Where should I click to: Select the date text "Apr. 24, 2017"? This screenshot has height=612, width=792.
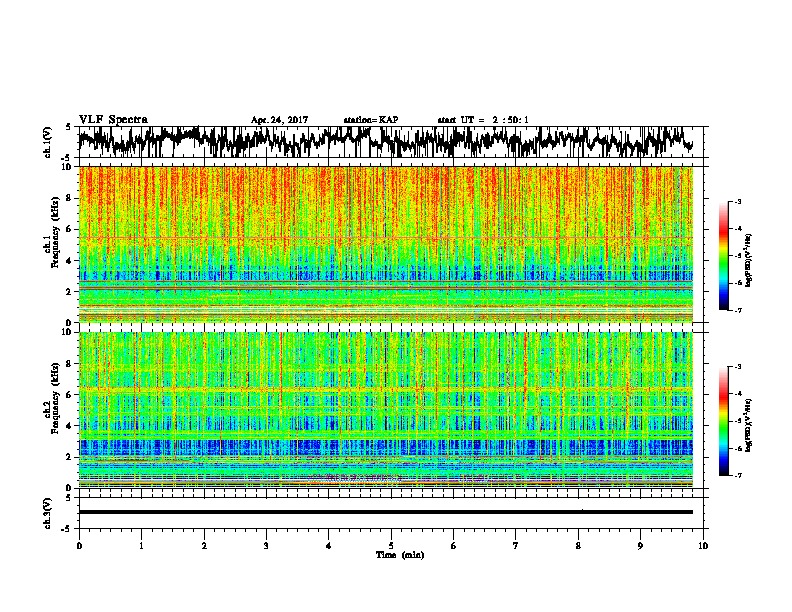[279, 120]
